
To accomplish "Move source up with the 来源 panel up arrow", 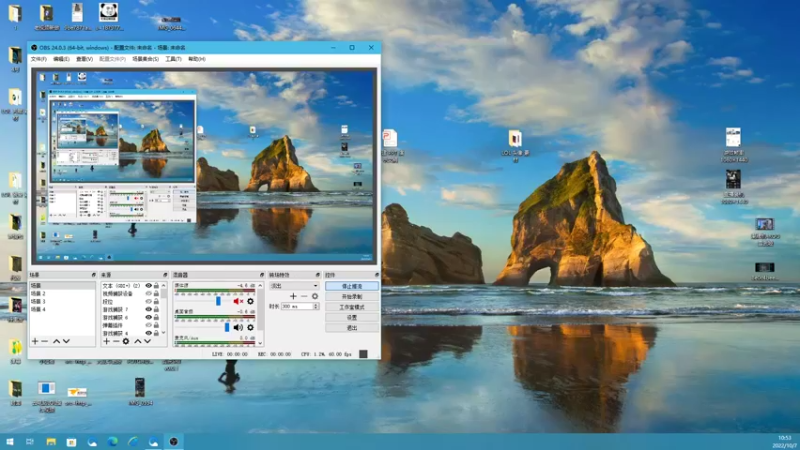I will (137, 341).
